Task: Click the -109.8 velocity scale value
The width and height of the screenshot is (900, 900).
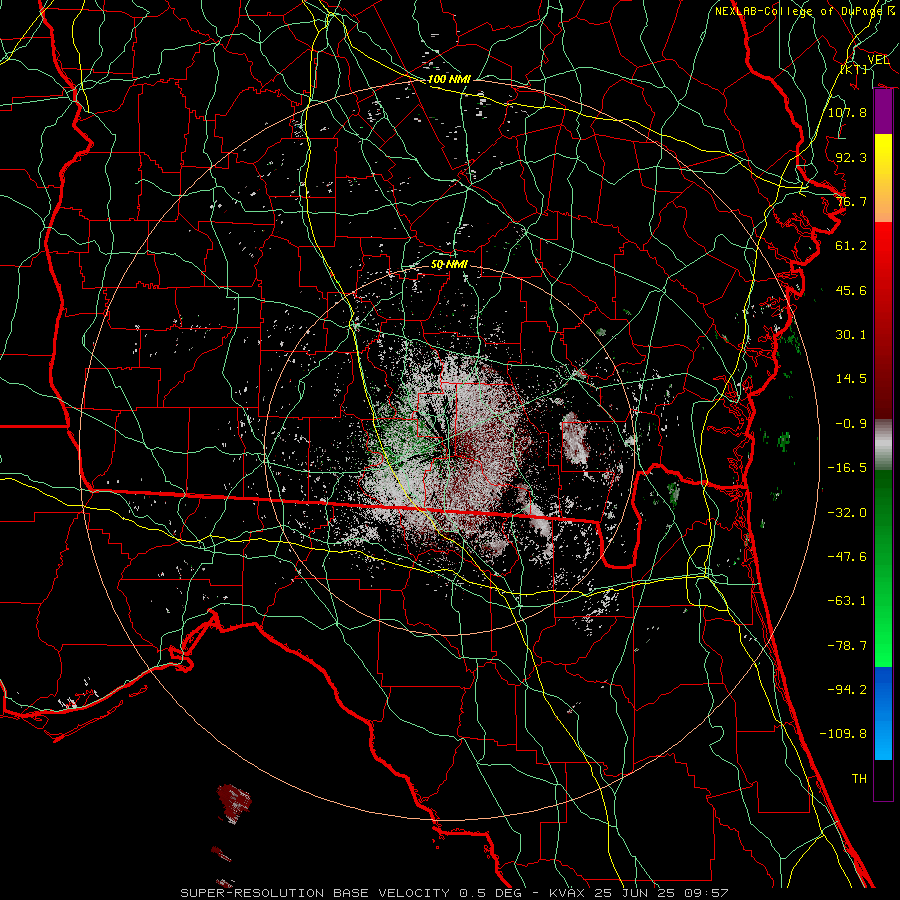Action: coord(843,734)
